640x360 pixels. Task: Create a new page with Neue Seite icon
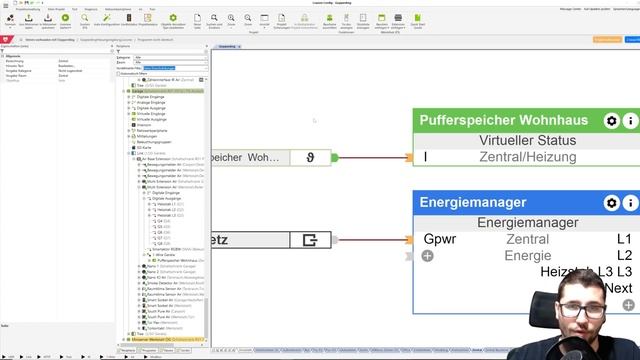point(197,18)
